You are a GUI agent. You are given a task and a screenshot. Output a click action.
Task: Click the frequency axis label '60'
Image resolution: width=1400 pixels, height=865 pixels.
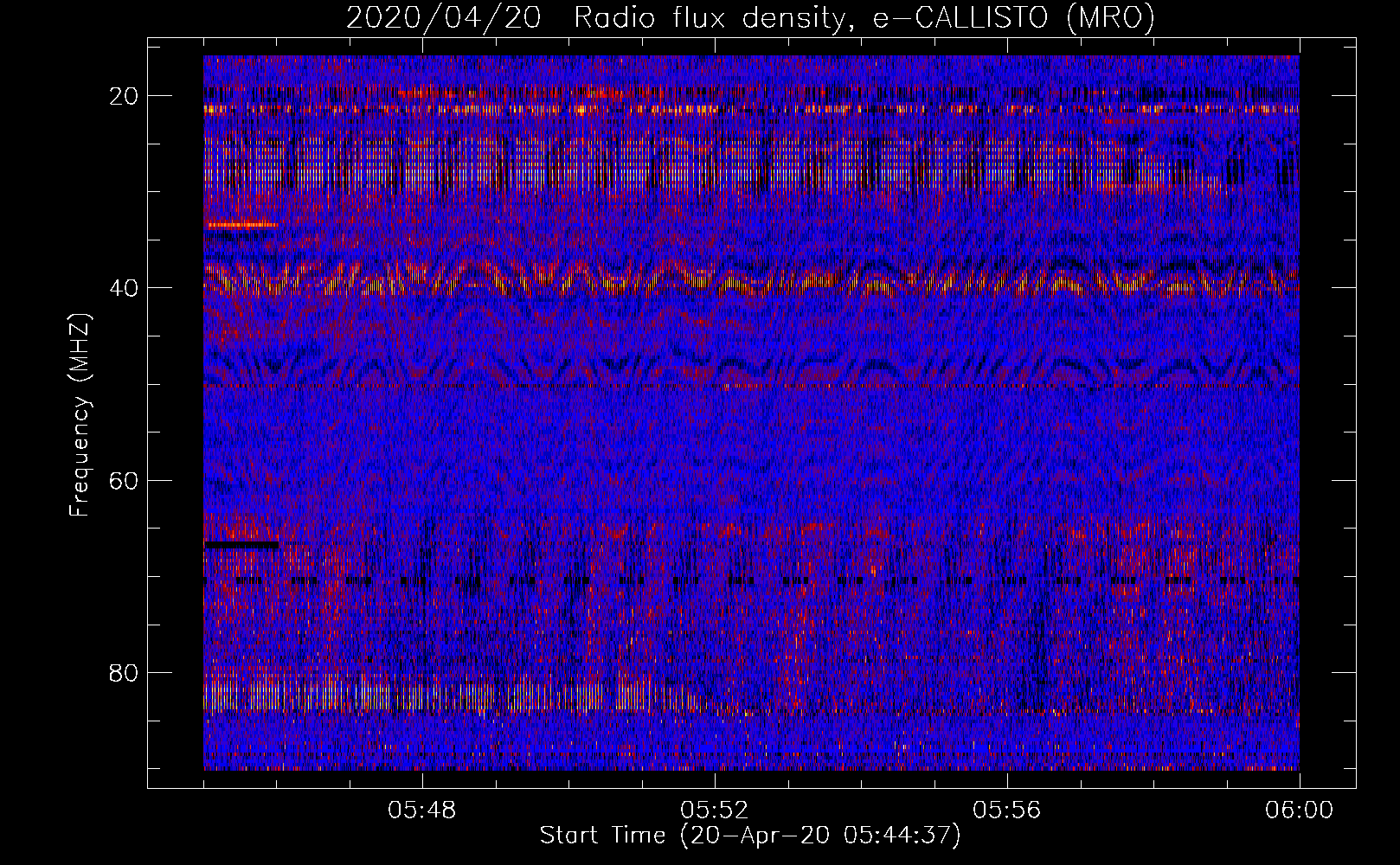(125, 480)
